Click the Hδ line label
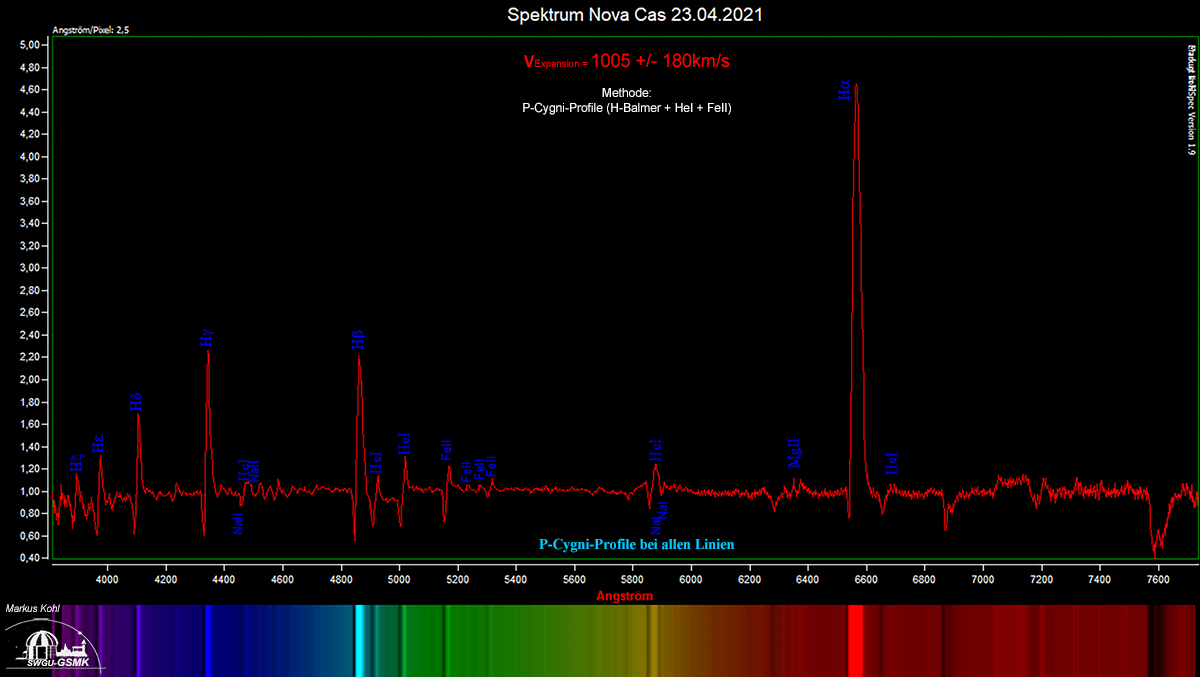1200x677 pixels. (137, 402)
